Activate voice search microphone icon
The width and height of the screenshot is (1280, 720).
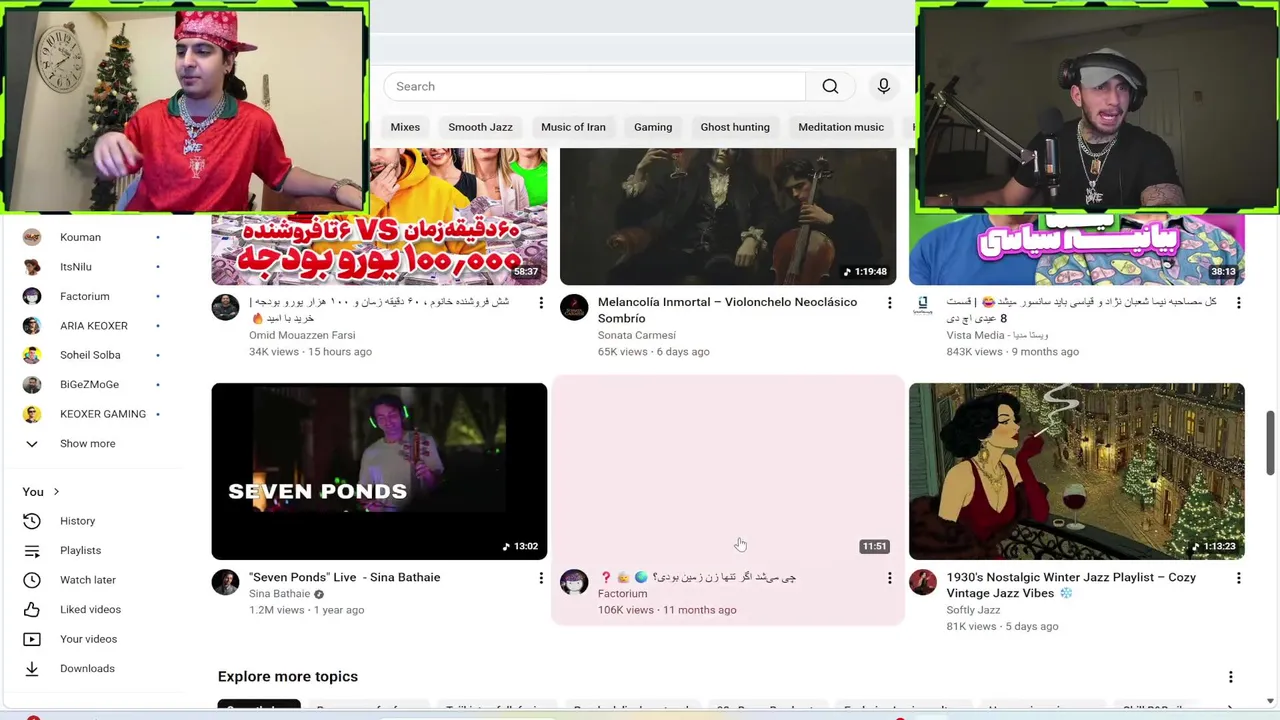coord(884,87)
